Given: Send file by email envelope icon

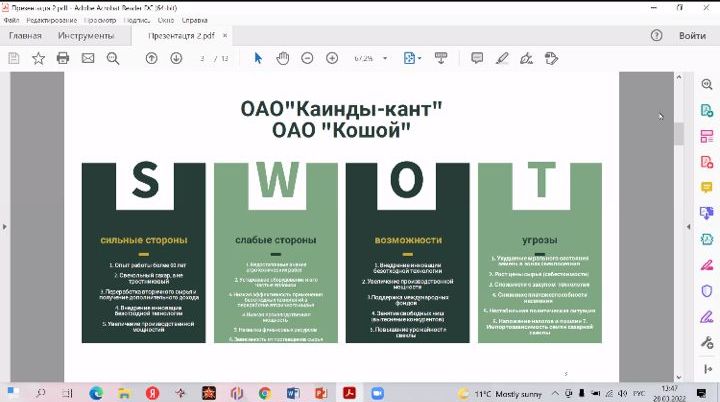Looking at the screenshot, I should click(x=88, y=58).
